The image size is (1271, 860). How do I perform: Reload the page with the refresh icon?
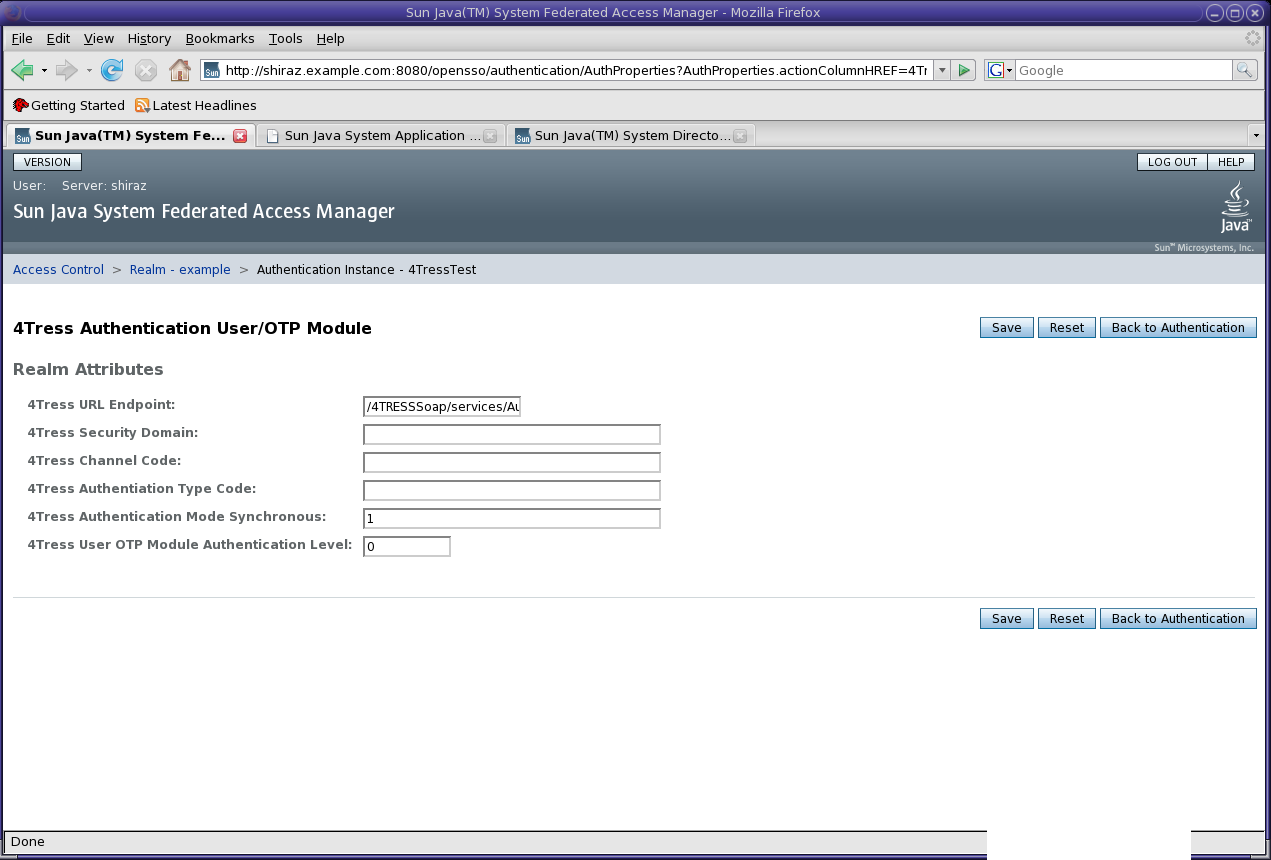coord(112,70)
